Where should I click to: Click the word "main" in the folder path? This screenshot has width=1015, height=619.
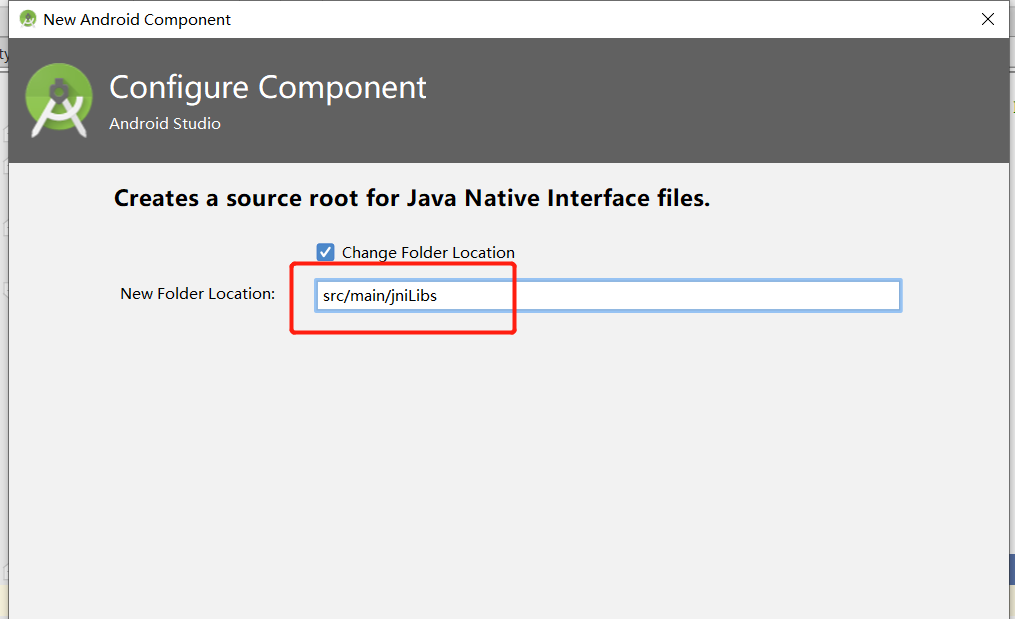point(365,296)
